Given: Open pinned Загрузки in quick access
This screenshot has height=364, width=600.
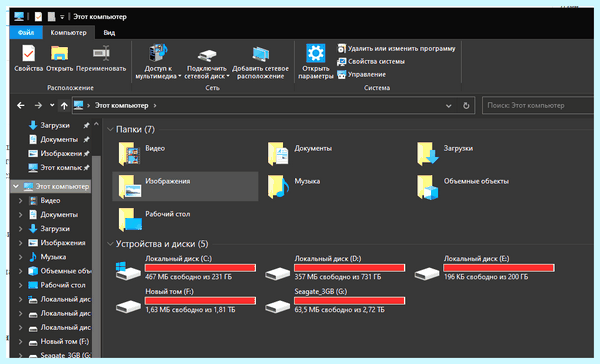Looking at the screenshot, I should click(x=55, y=125).
